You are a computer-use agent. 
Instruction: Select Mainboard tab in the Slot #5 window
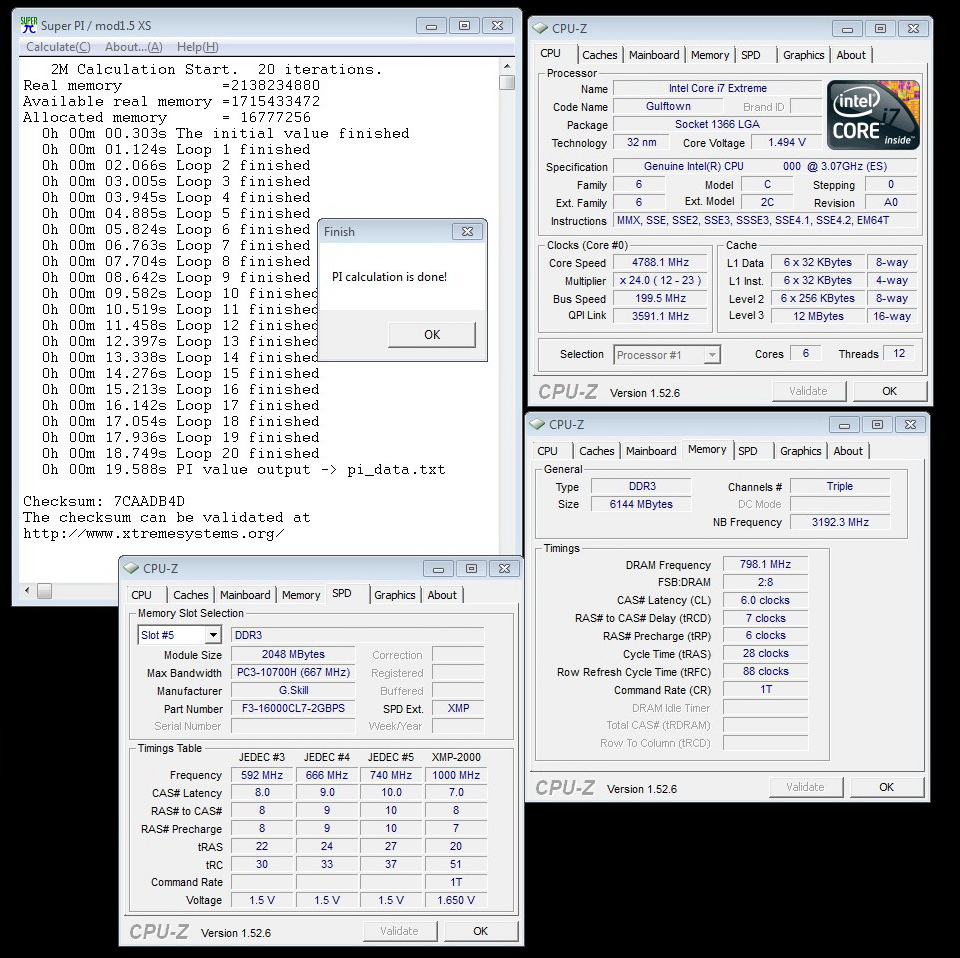(x=245, y=595)
